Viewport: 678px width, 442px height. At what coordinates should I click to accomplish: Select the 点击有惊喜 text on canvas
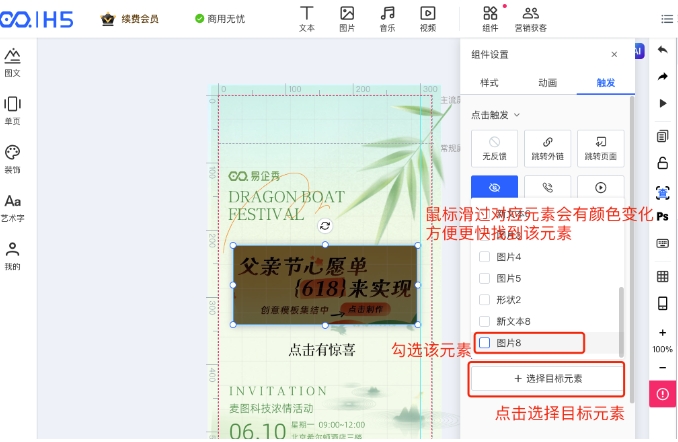pyautogui.click(x=322, y=349)
